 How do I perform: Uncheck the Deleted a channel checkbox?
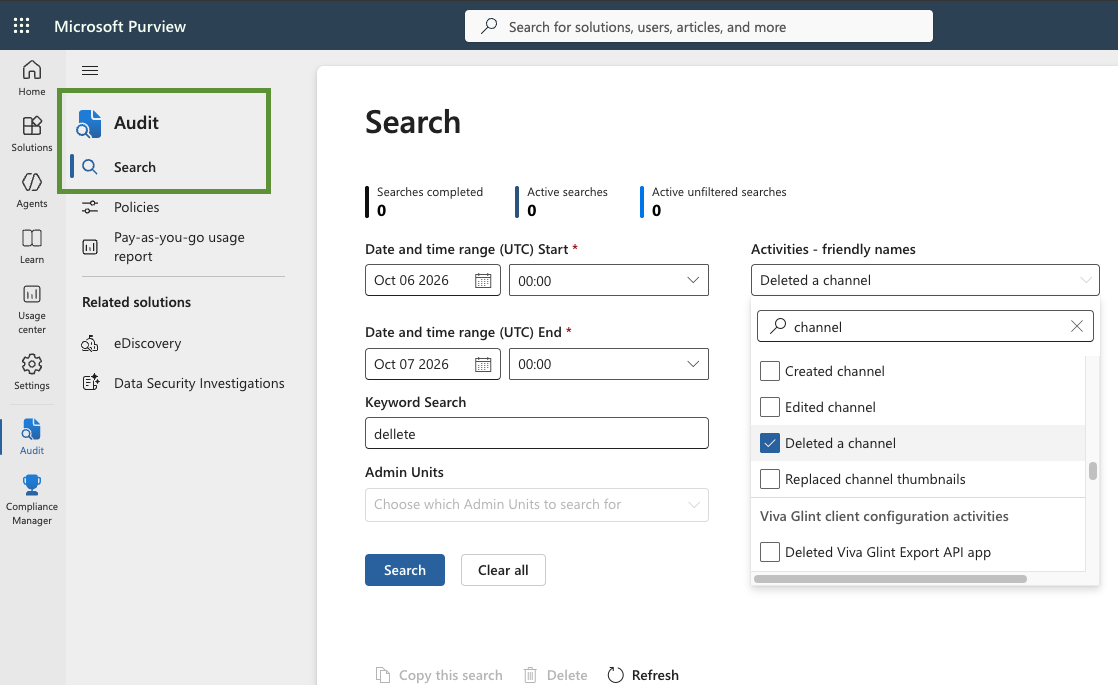[x=769, y=443]
